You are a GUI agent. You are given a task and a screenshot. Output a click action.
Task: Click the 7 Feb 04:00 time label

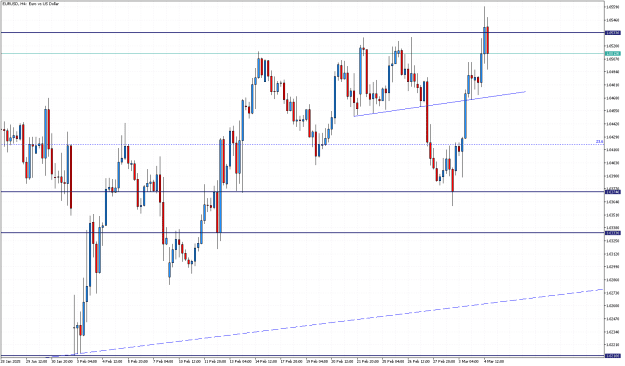[x=163, y=361]
